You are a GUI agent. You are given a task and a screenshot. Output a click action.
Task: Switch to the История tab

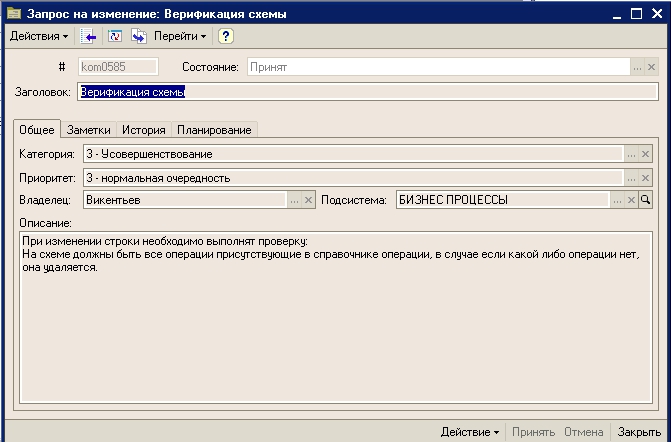143,130
